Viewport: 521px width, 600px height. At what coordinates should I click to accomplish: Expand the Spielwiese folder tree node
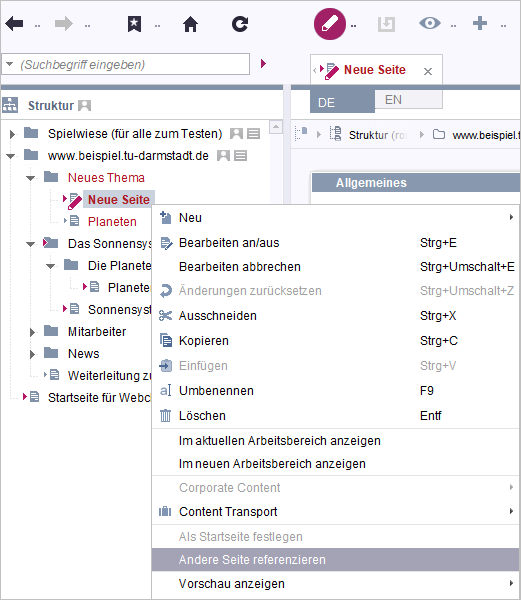tap(12, 134)
